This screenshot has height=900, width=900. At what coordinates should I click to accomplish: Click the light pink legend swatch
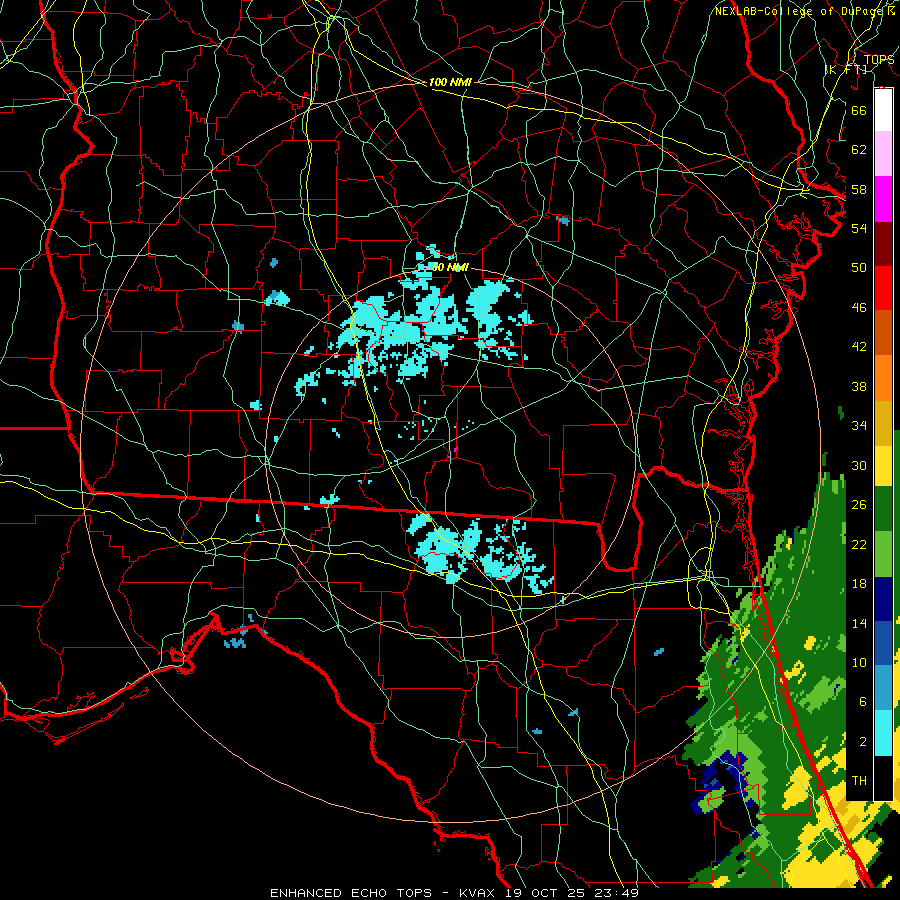(x=883, y=154)
